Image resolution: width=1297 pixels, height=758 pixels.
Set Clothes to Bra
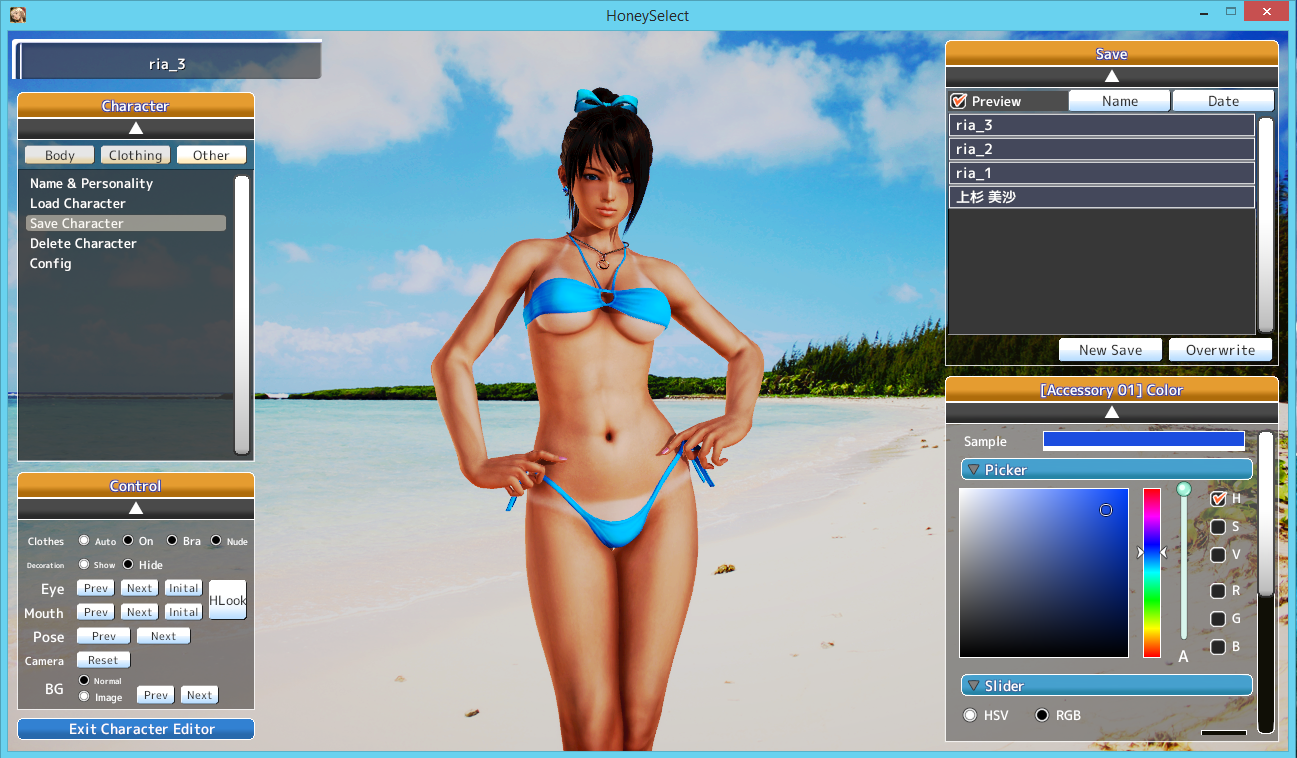pos(172,541)
